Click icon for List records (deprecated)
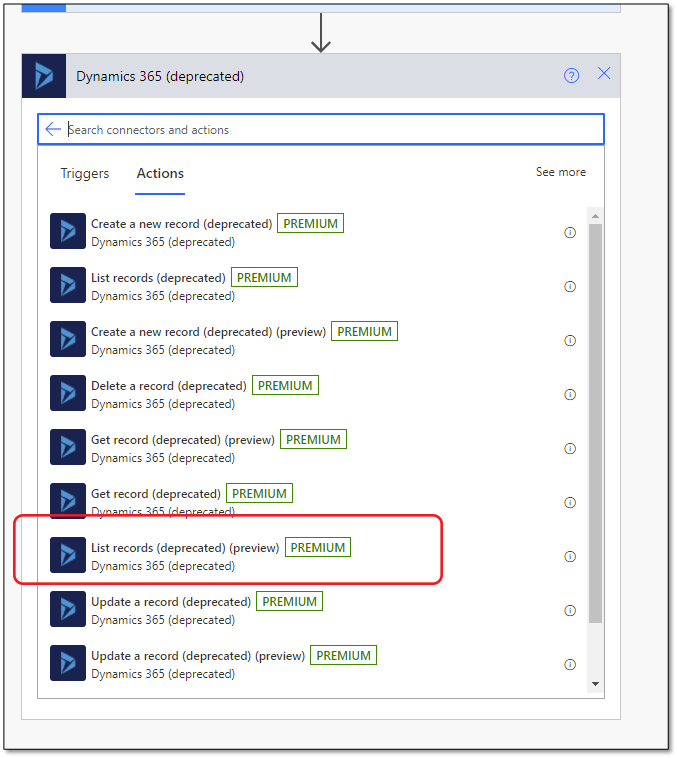 point(68,285)
